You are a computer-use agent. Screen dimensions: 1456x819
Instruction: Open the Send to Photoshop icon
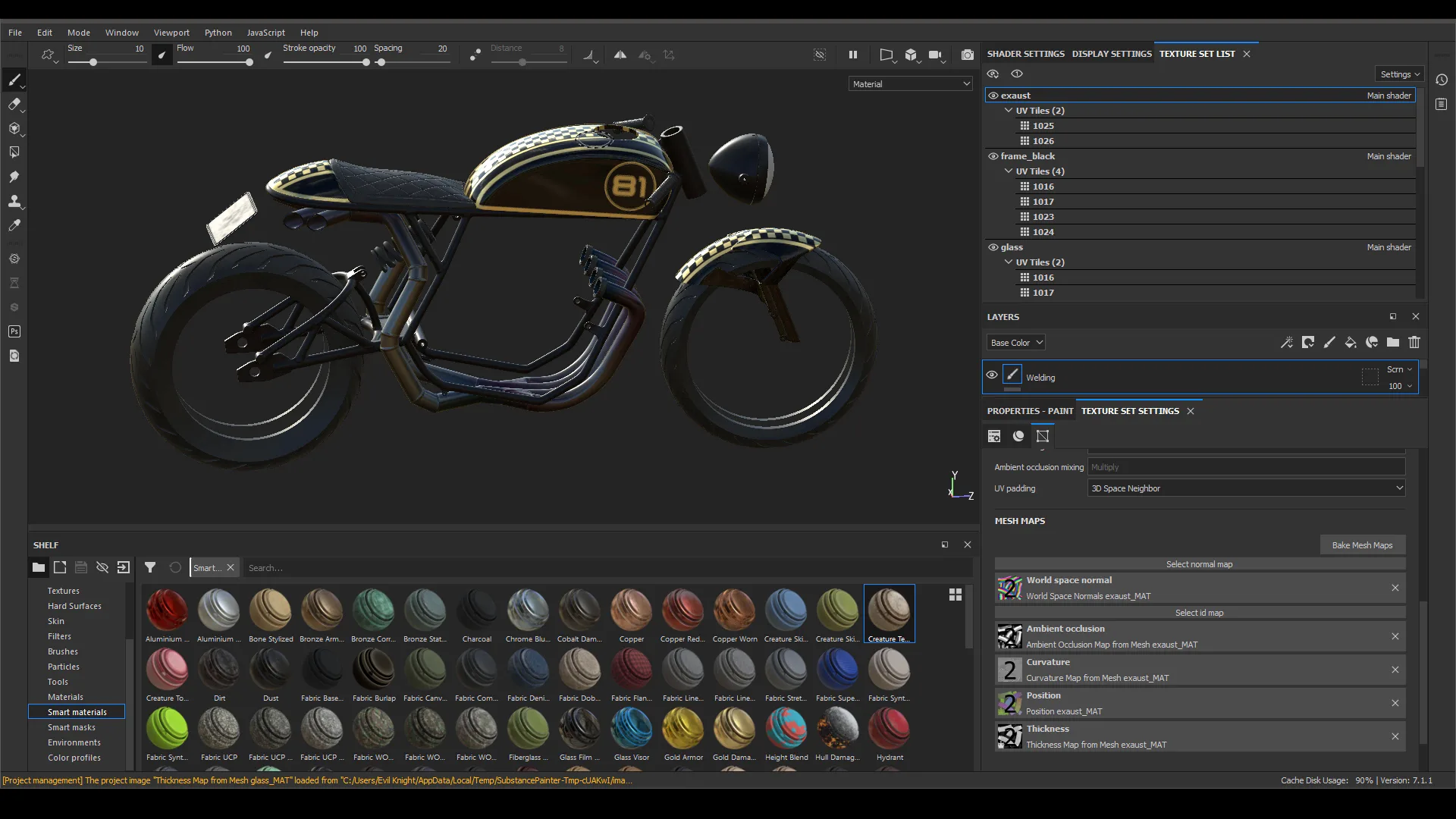14,331
